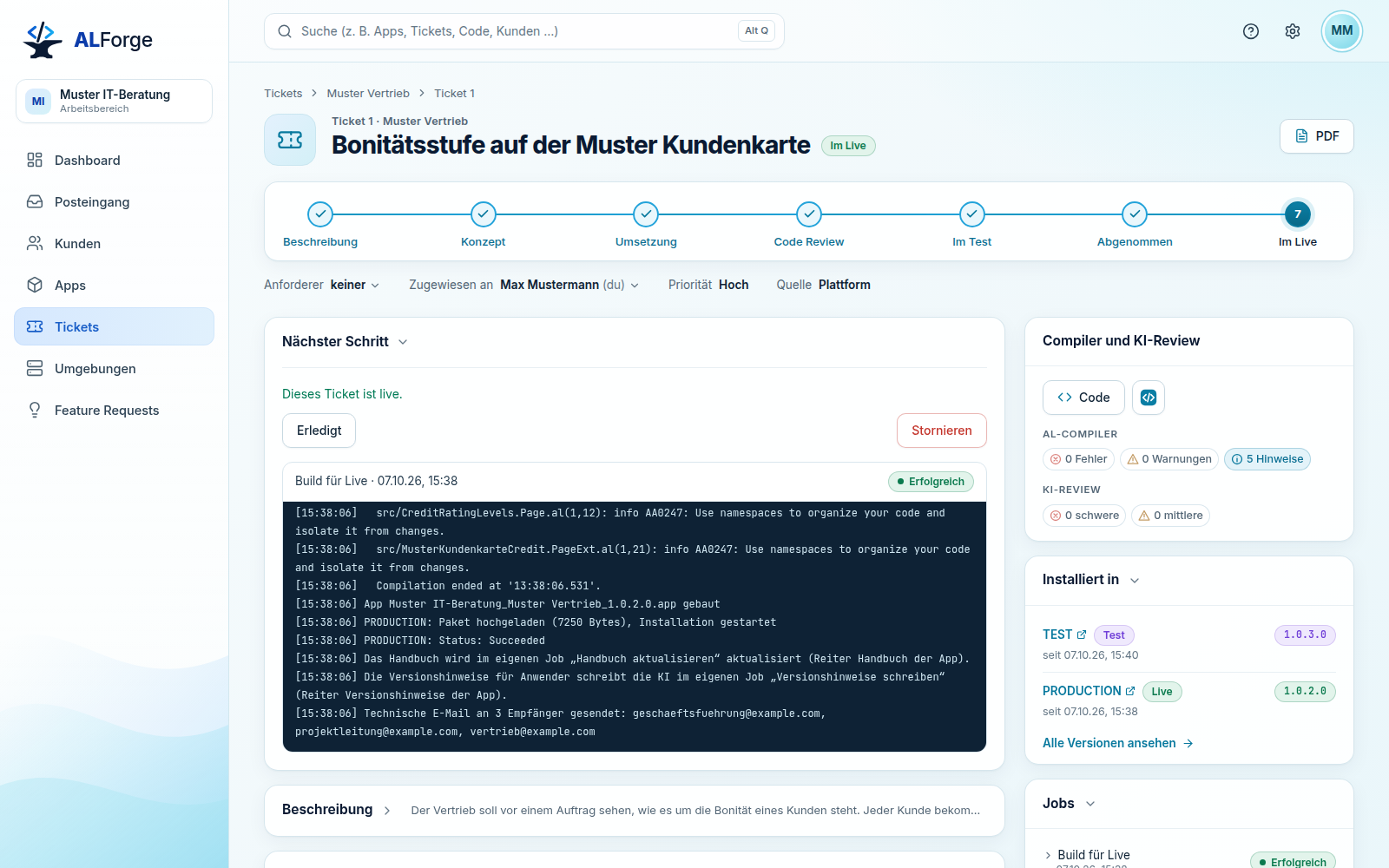1389x868 pixels.
Task: Open the MM user avatar menu
Action: (x=1342, y=31)
